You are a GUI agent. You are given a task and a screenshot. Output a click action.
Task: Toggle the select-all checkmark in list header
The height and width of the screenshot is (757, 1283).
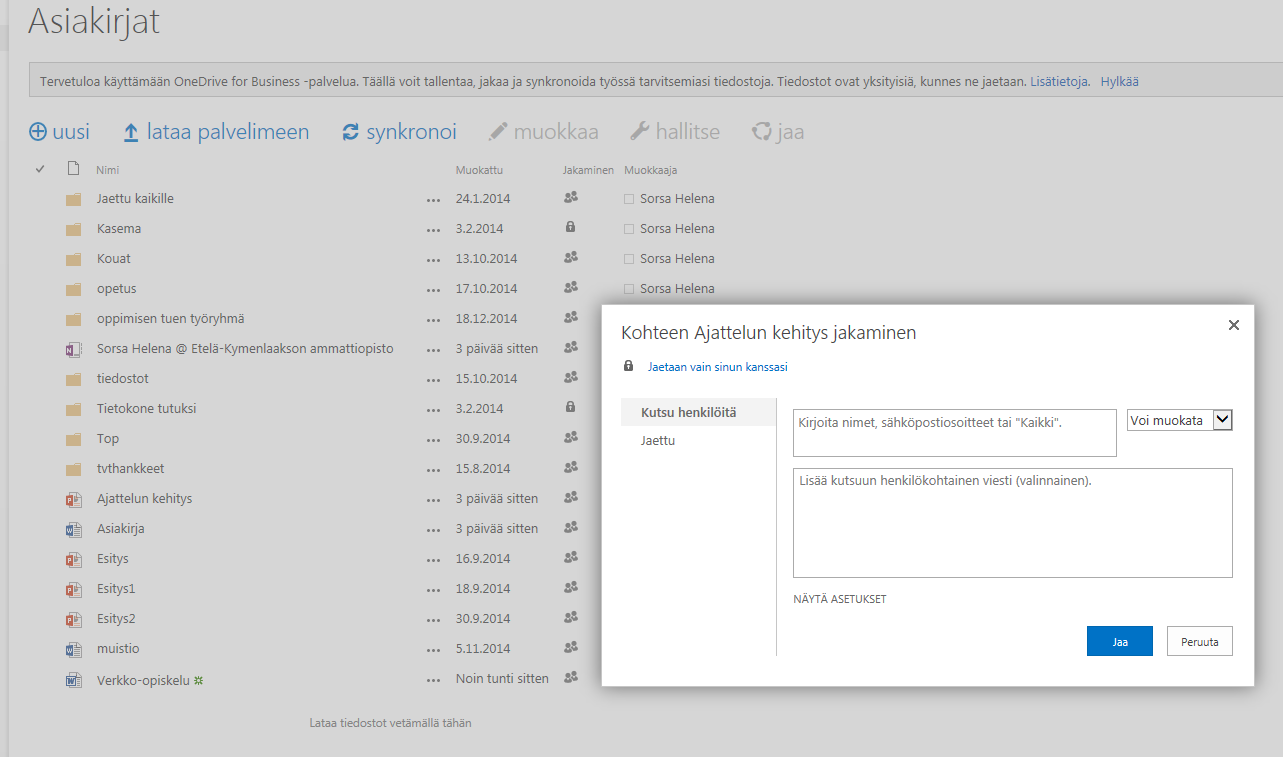(40, 169)
